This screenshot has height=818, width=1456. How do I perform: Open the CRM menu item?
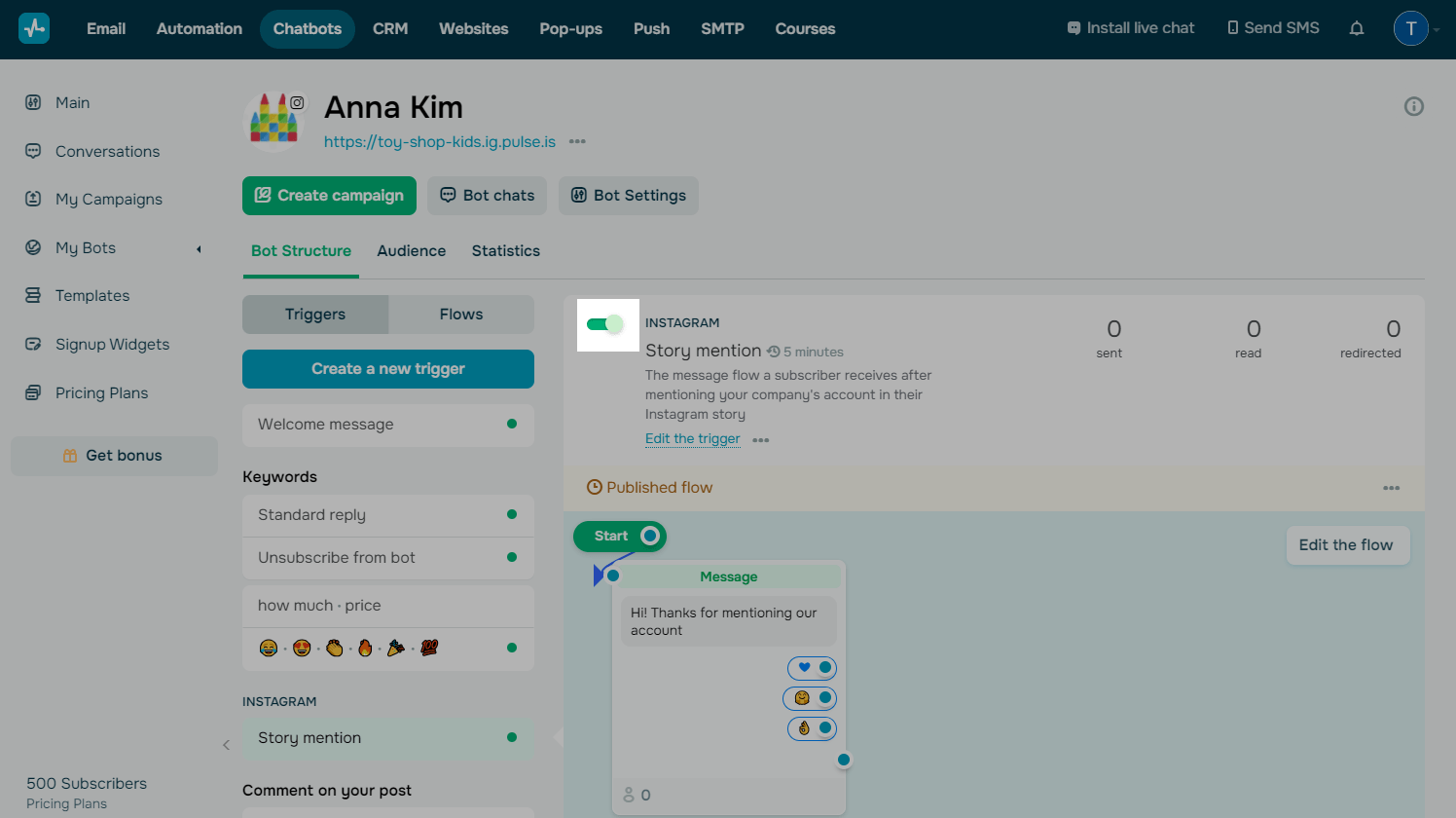click(390, 28)
